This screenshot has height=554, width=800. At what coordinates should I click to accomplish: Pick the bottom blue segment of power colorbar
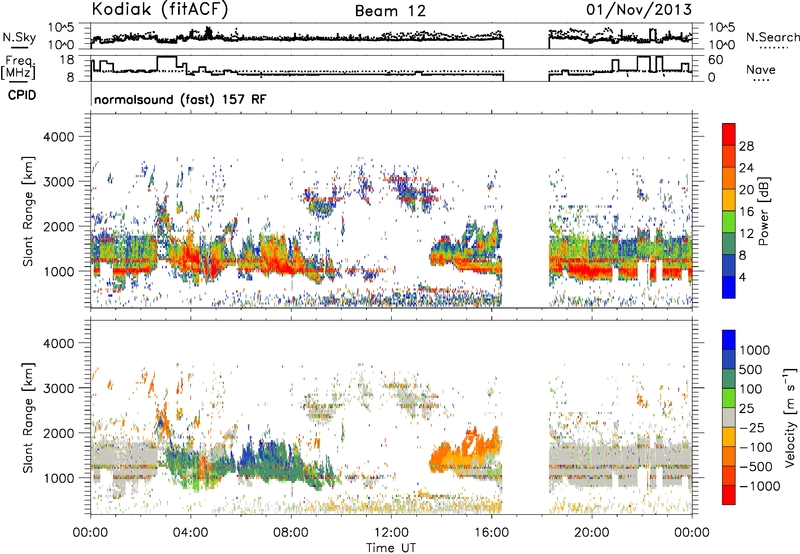coord(729,288)
